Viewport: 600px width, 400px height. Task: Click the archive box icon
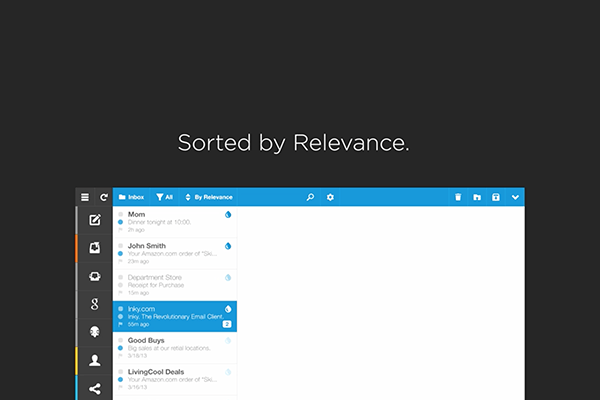[496, 197]
